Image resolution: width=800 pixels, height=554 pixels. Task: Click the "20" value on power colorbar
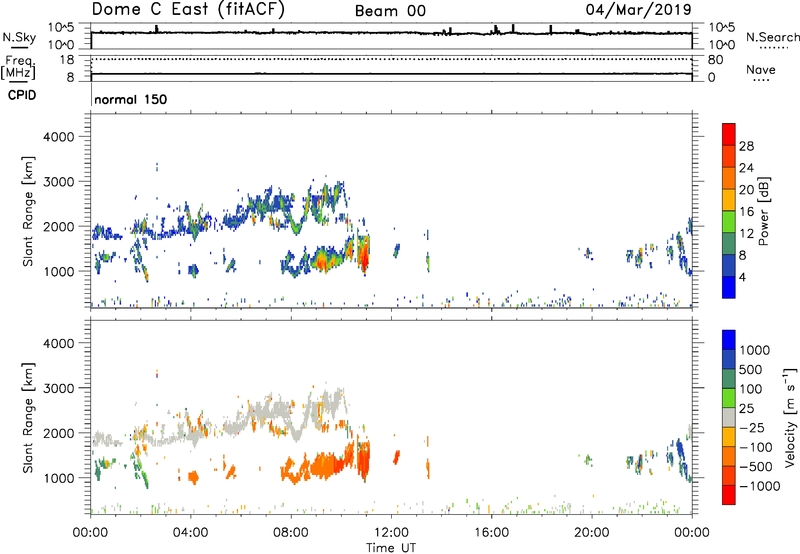[x=746, y=190]
